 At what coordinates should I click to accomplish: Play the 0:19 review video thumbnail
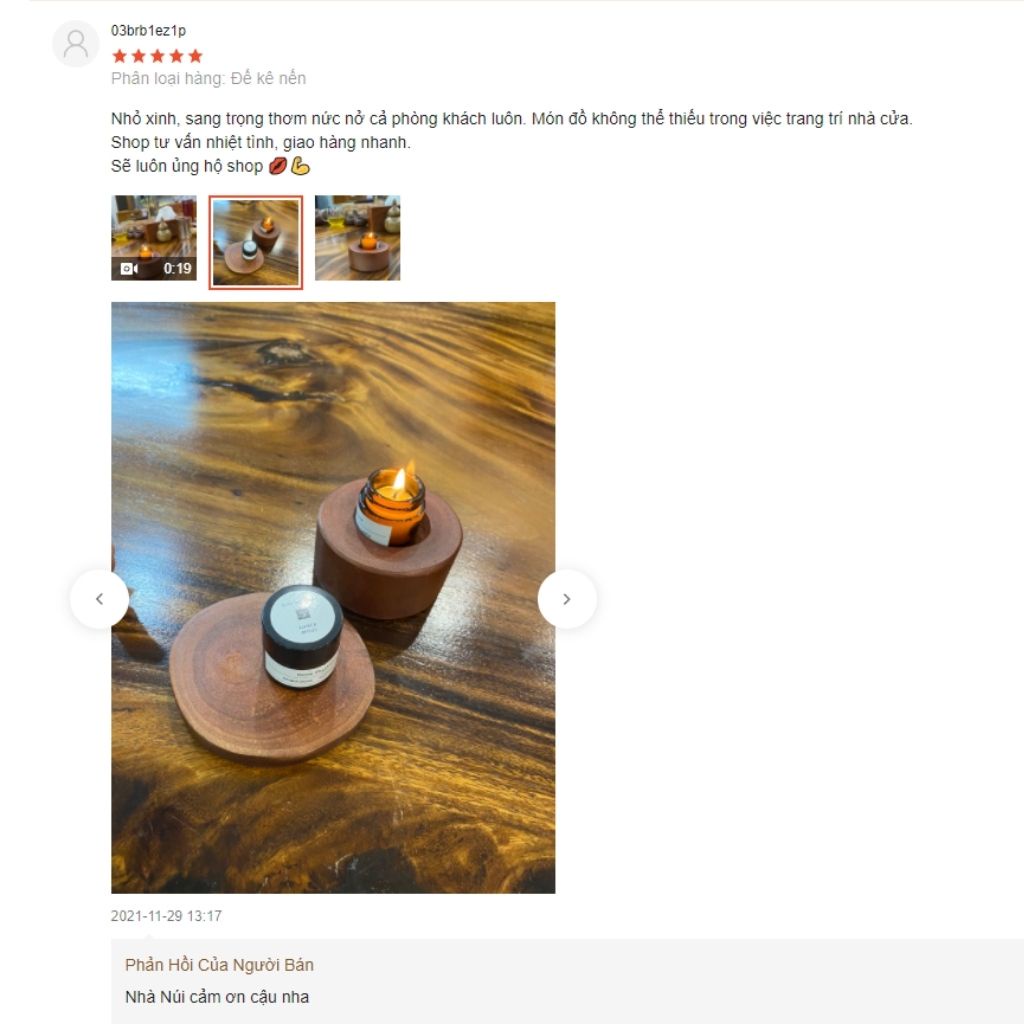pyautogui.click(x=154, y=238)
